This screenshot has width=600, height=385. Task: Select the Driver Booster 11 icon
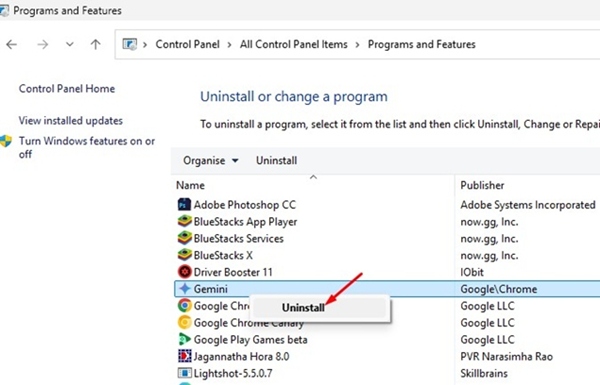coord(184,272)
